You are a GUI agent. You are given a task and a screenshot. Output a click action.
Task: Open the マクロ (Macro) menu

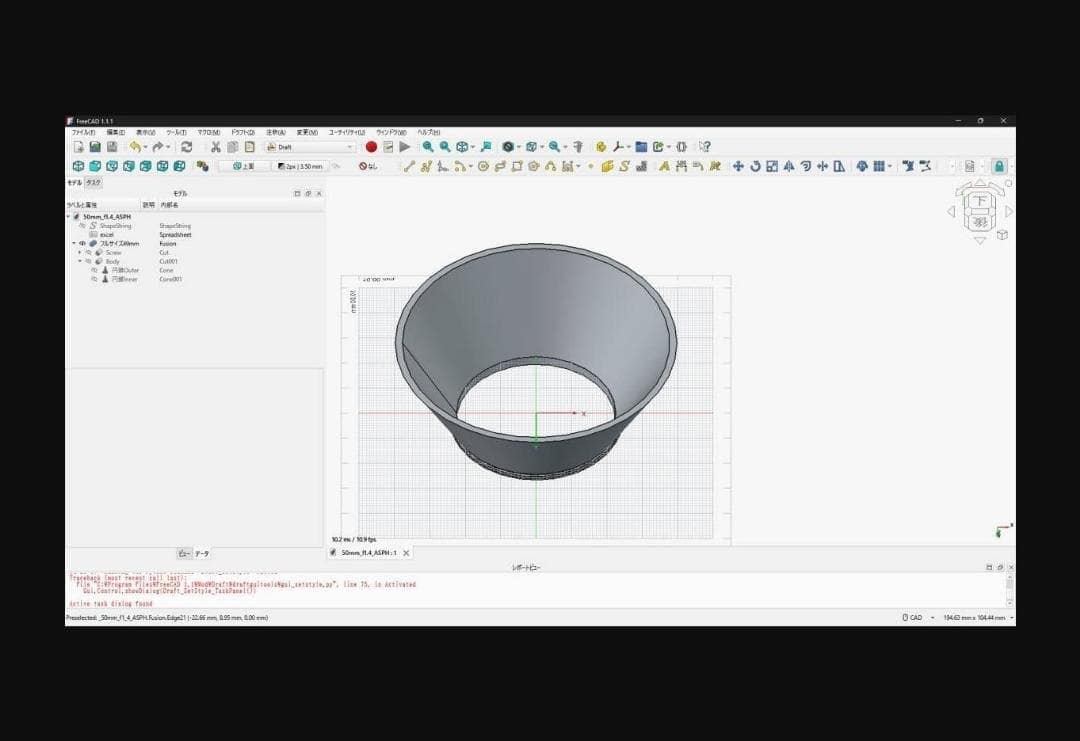(209, 132)
